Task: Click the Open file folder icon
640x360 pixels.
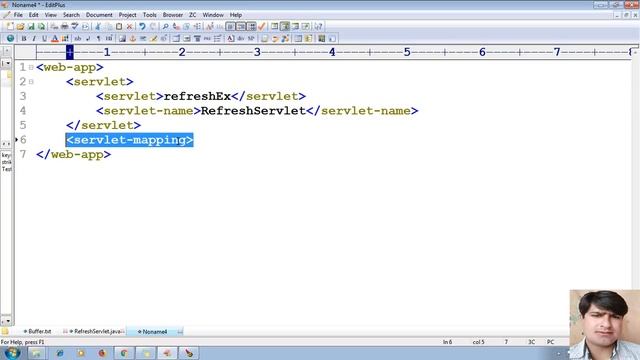Action: point(20,26)
